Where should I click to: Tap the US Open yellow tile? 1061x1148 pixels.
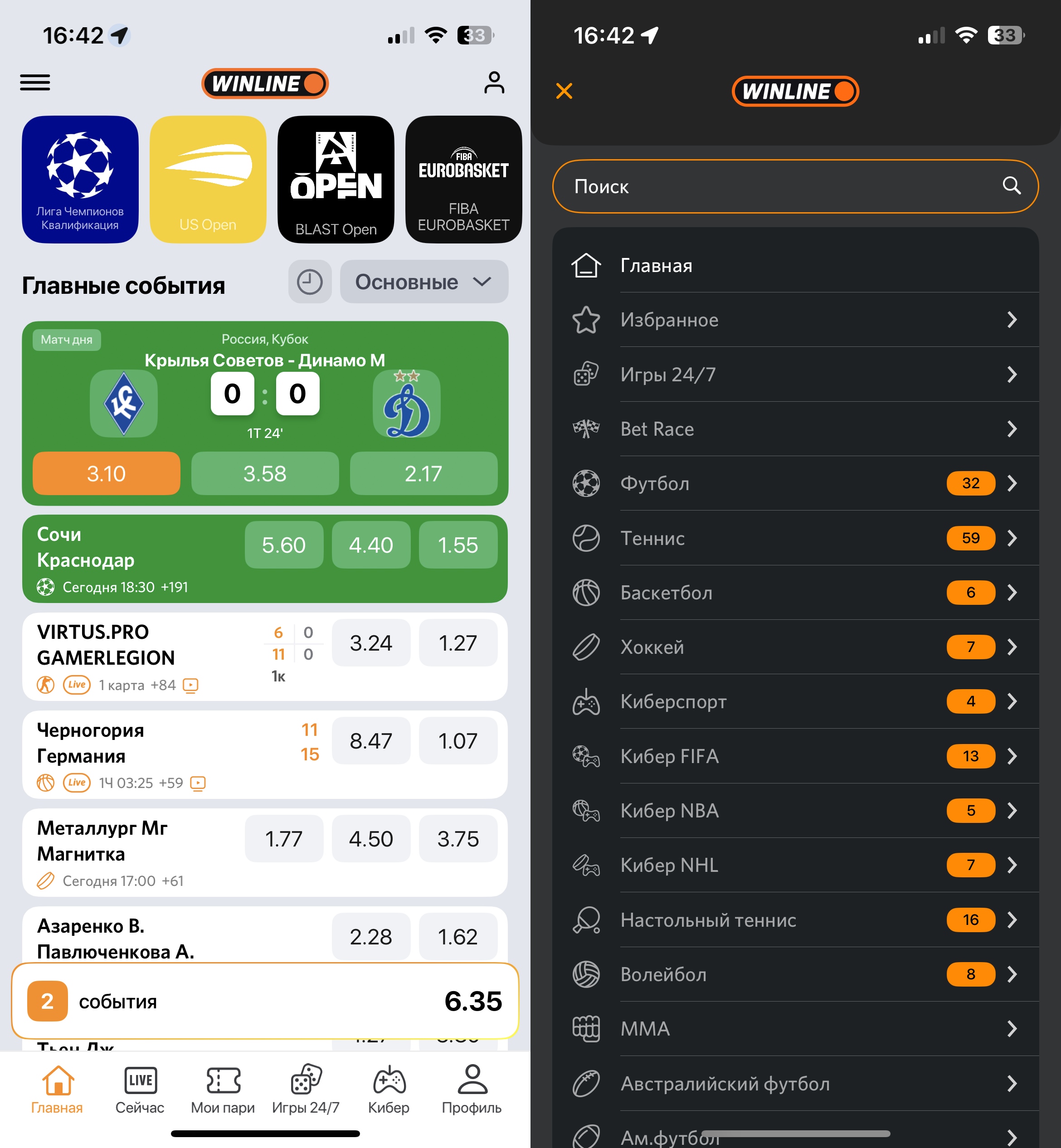click(x=208, y=180)
